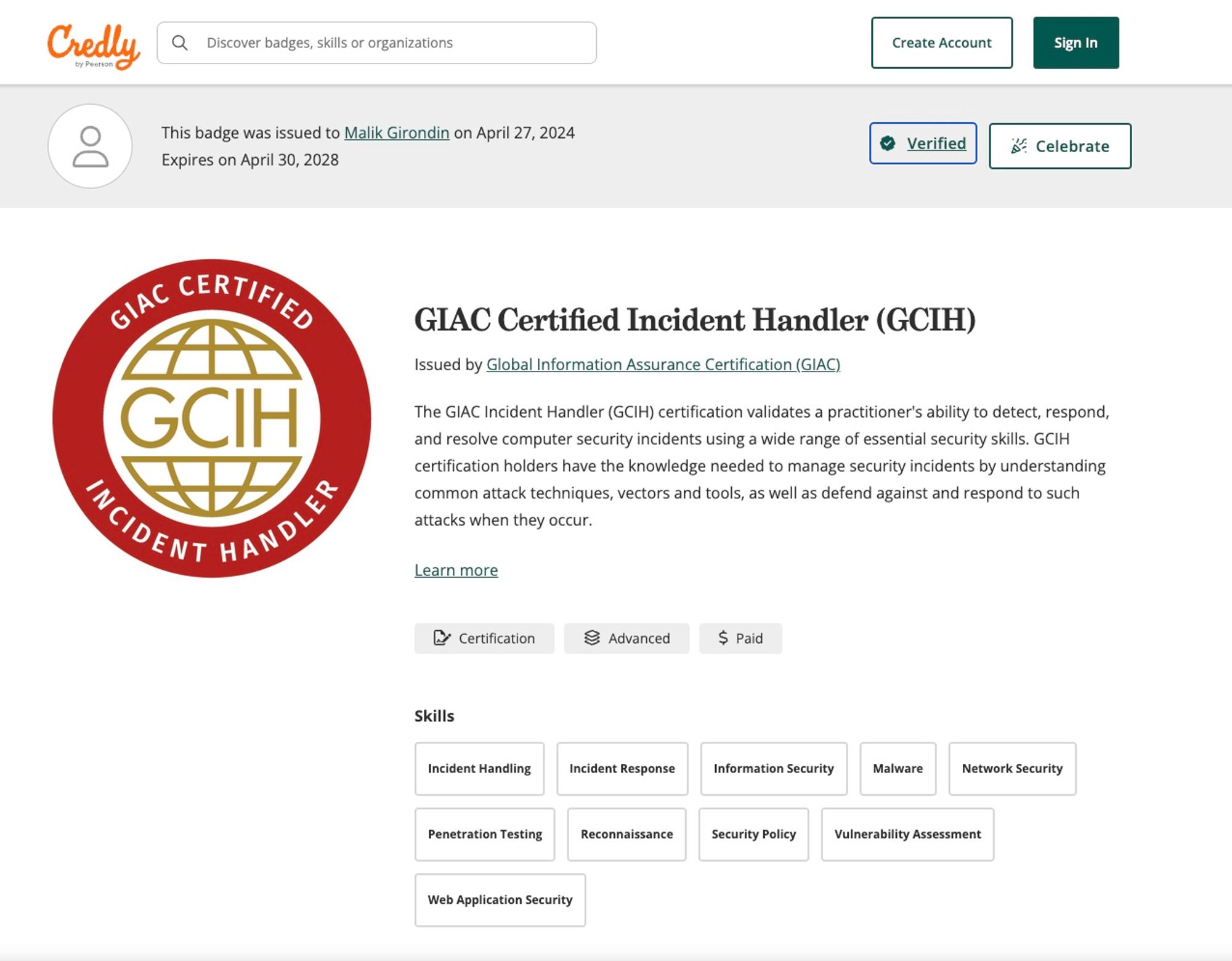
Task: Follow the Learn more link
Action: pyautogui.click(x=456, y=570)
